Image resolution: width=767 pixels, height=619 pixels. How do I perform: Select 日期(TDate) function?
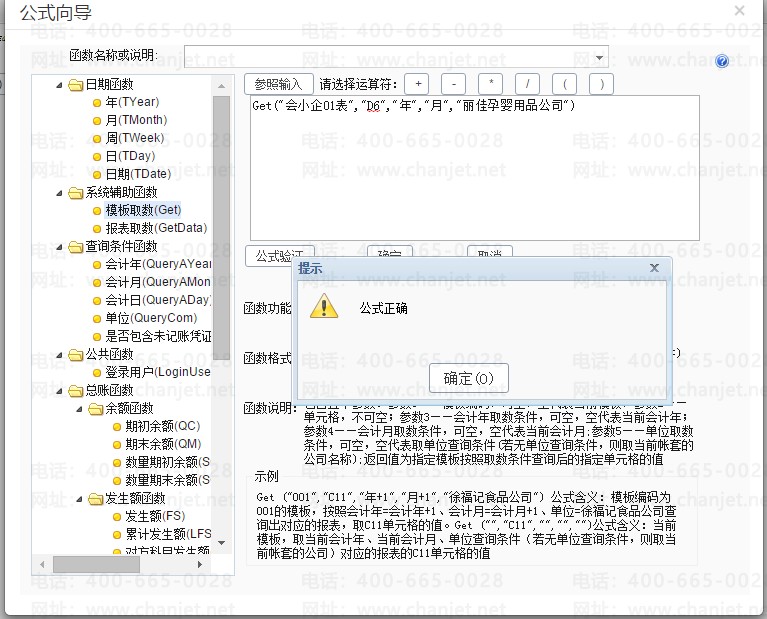138,175
